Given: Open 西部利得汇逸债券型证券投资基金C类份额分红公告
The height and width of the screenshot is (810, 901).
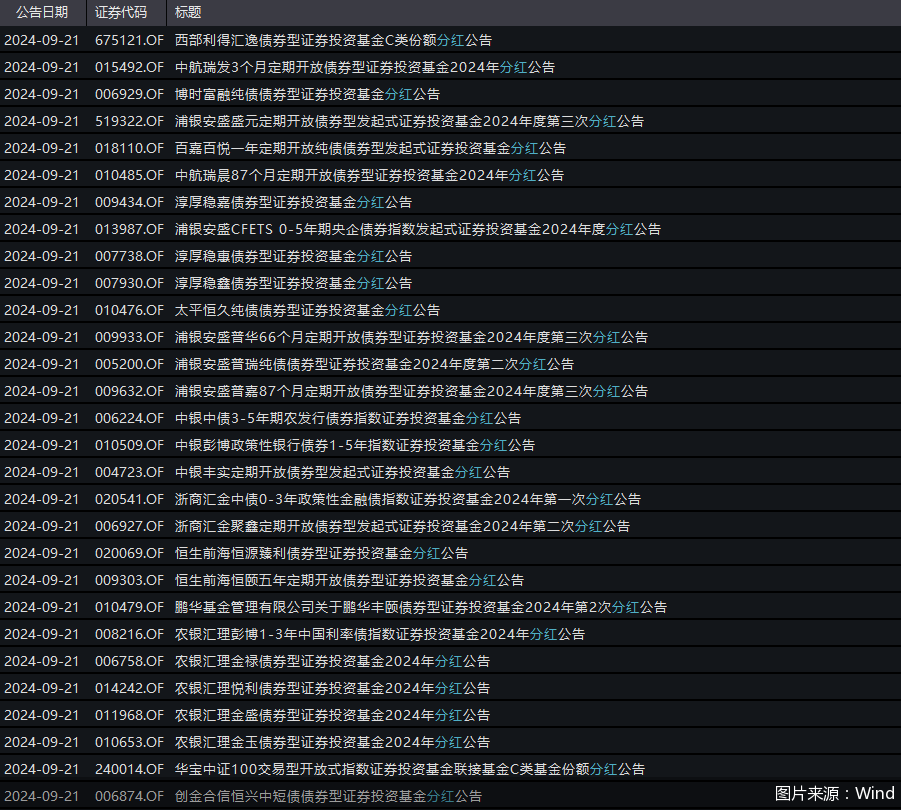Looking at the screenshot, I should (x=333, y=40).
